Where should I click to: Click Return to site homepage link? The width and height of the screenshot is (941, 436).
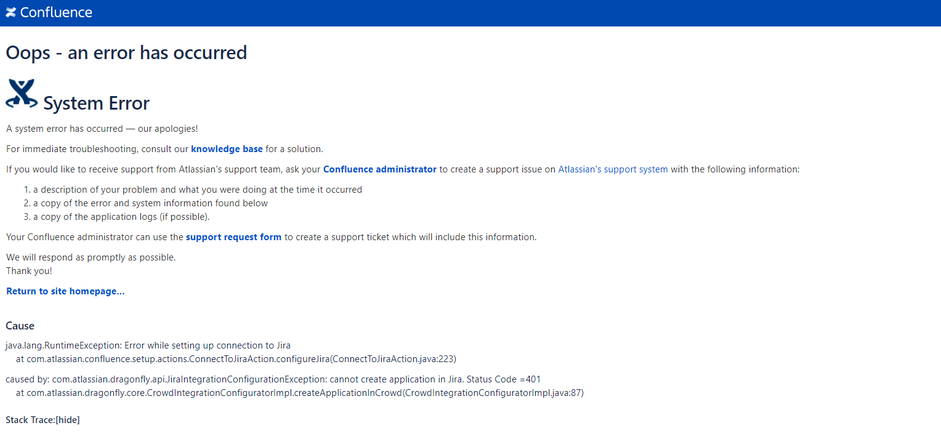65,291
